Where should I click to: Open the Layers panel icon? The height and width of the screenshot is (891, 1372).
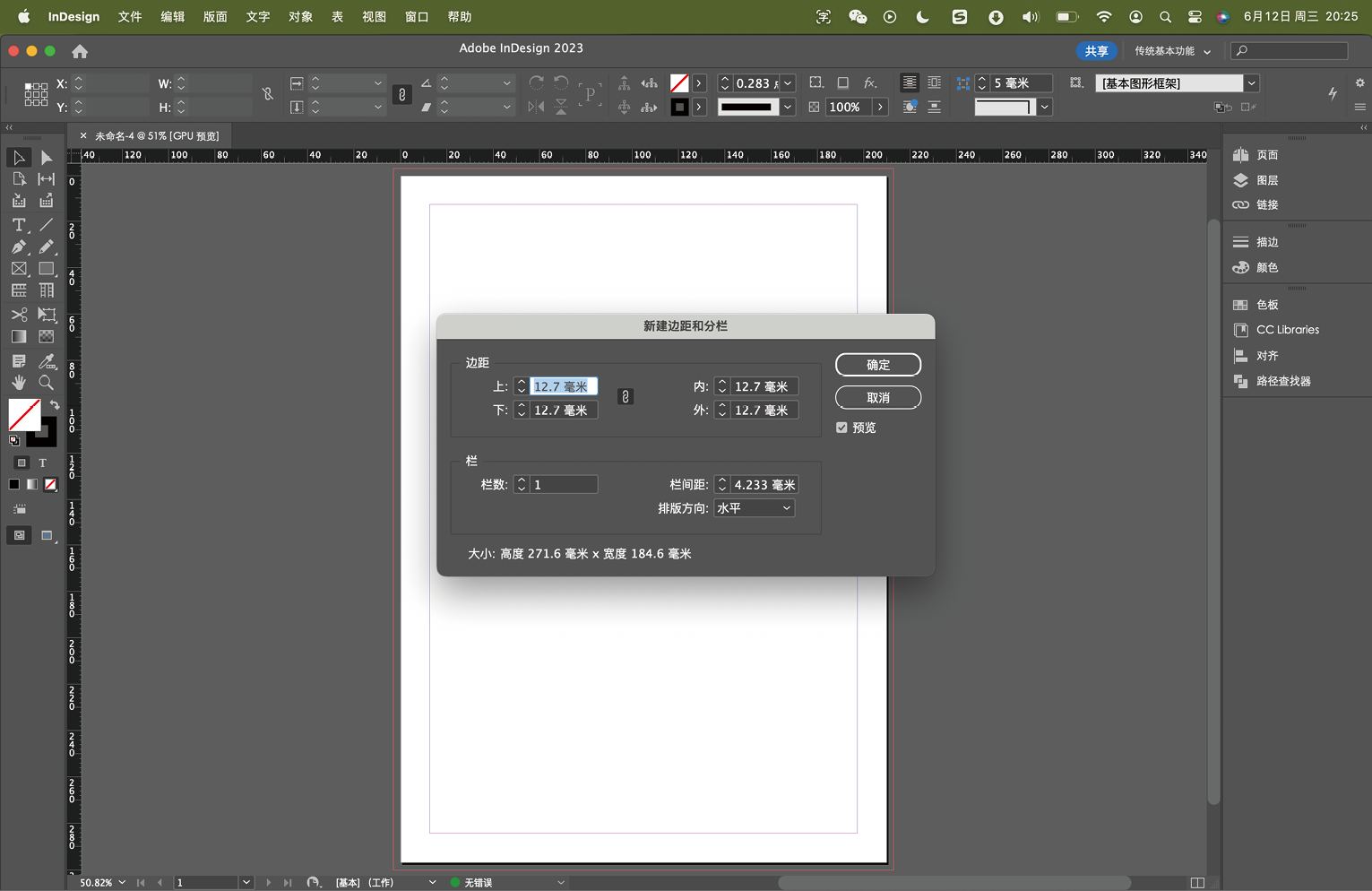coord(1240,180)
